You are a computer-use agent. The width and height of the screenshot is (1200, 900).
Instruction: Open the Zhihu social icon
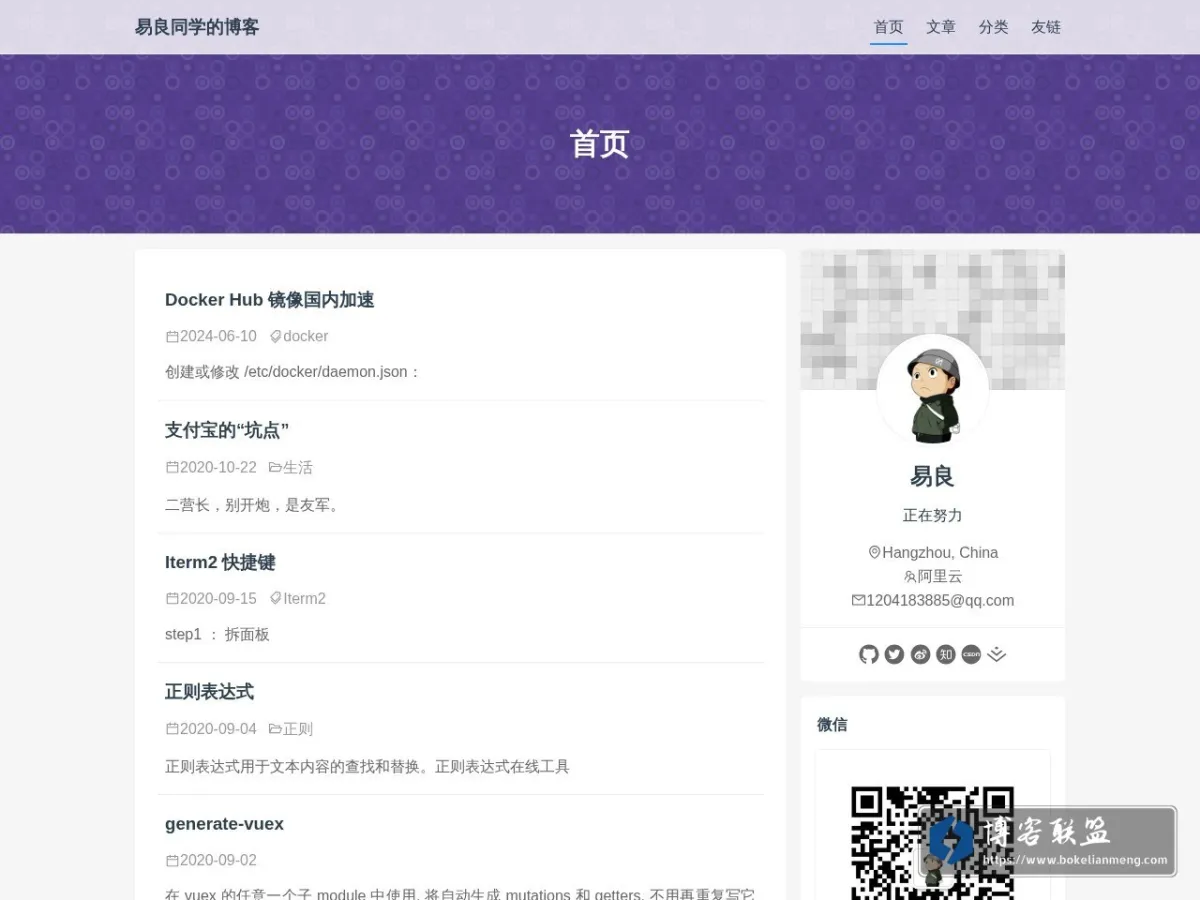pos(946,654)
